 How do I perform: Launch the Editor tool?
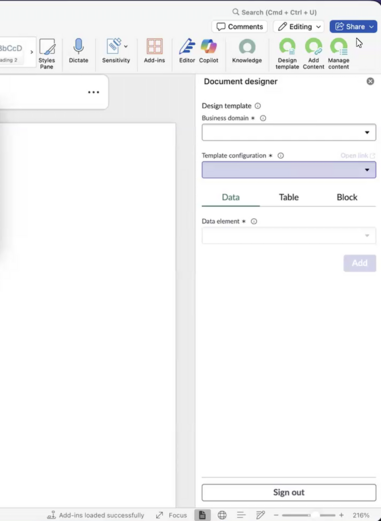pyautogui.click(x=187, y=51)
